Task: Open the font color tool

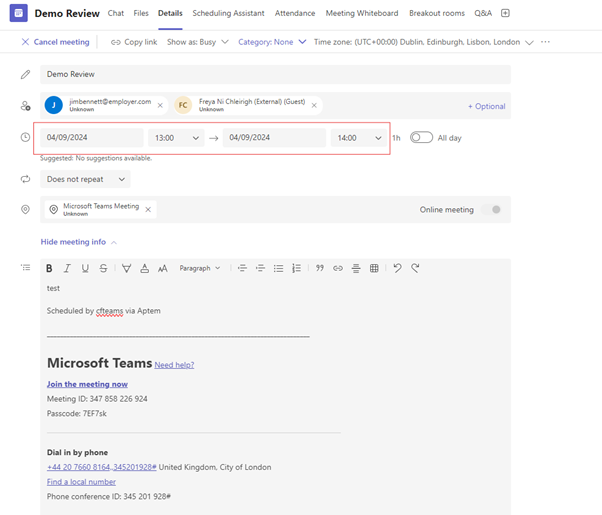Action: click(x=144, y=268)
